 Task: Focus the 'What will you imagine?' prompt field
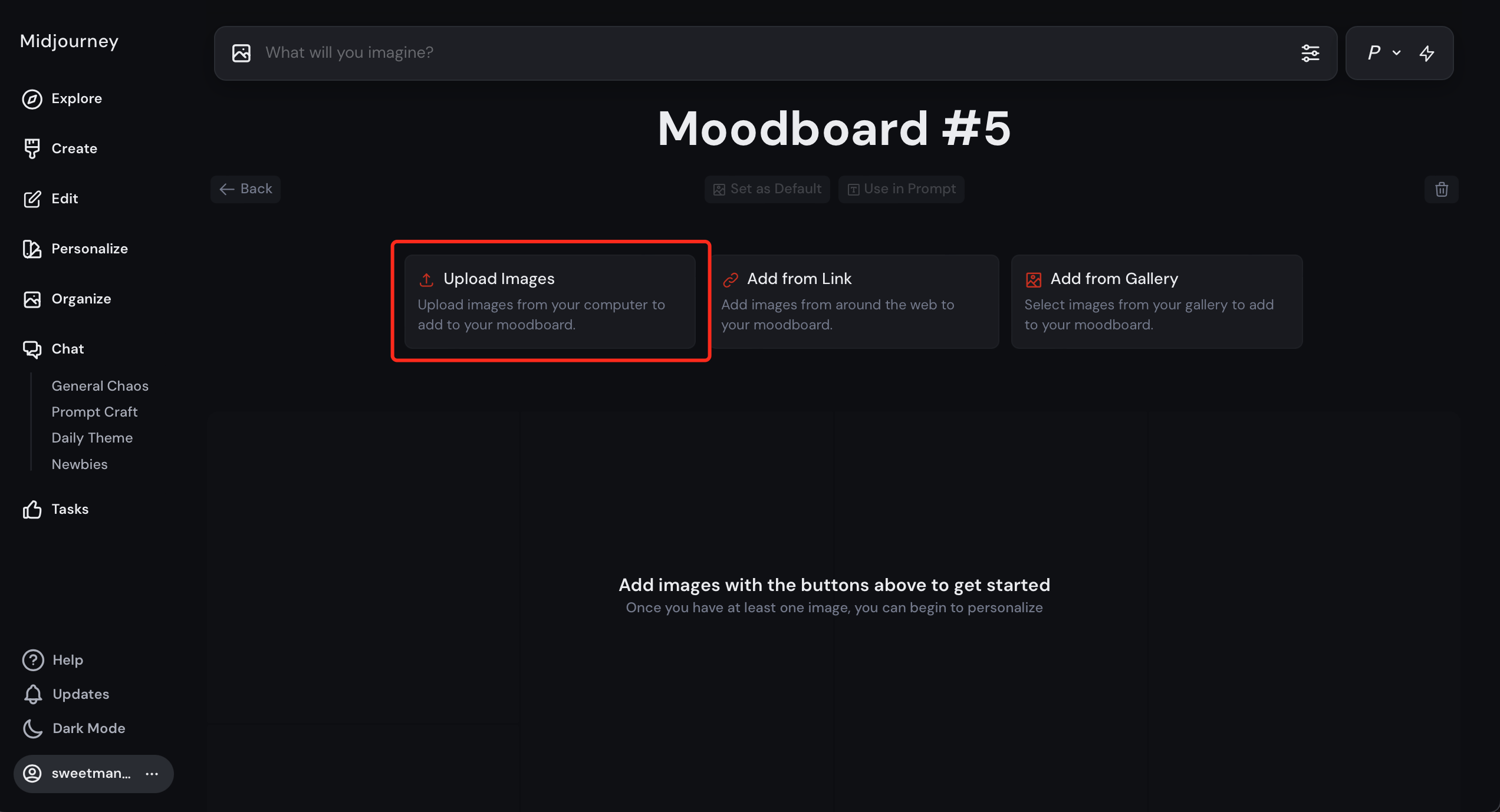pos(775,53)
